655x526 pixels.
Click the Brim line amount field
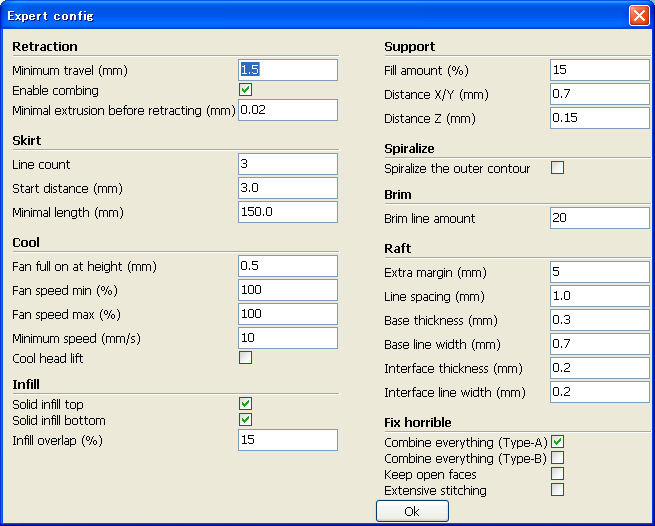tap(600, 218)
